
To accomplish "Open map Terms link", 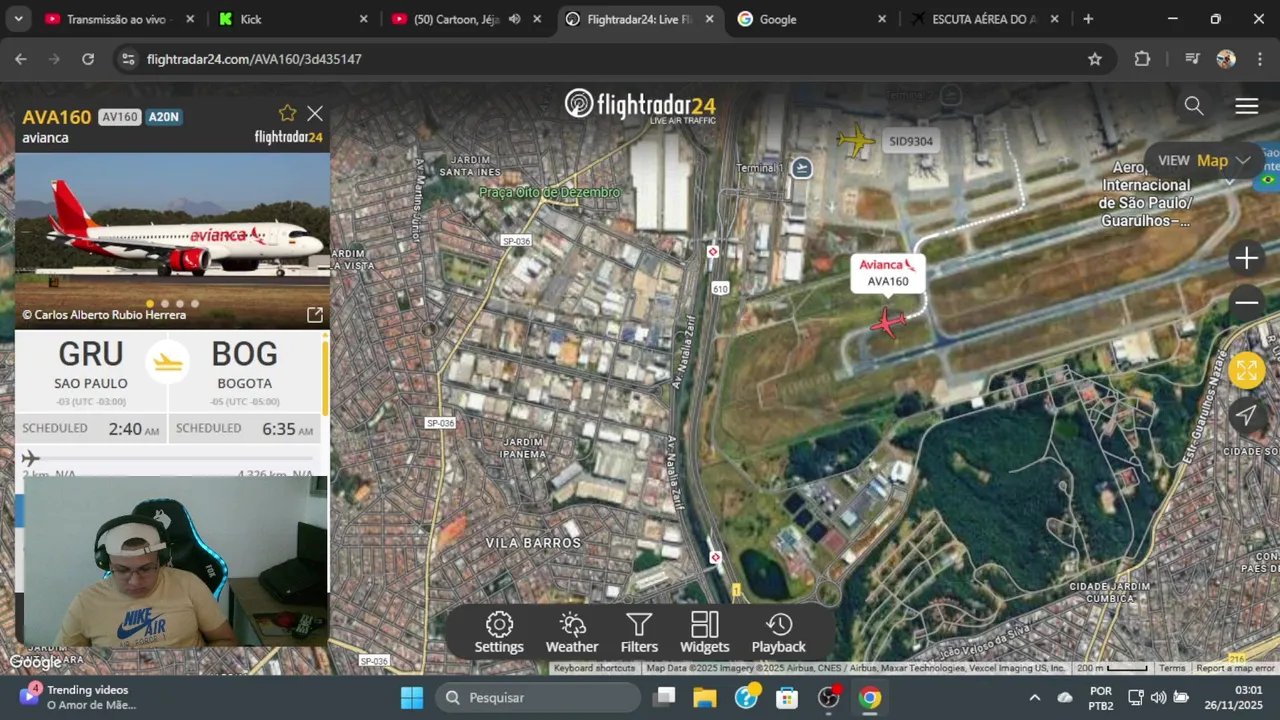I will point(1172,668).
